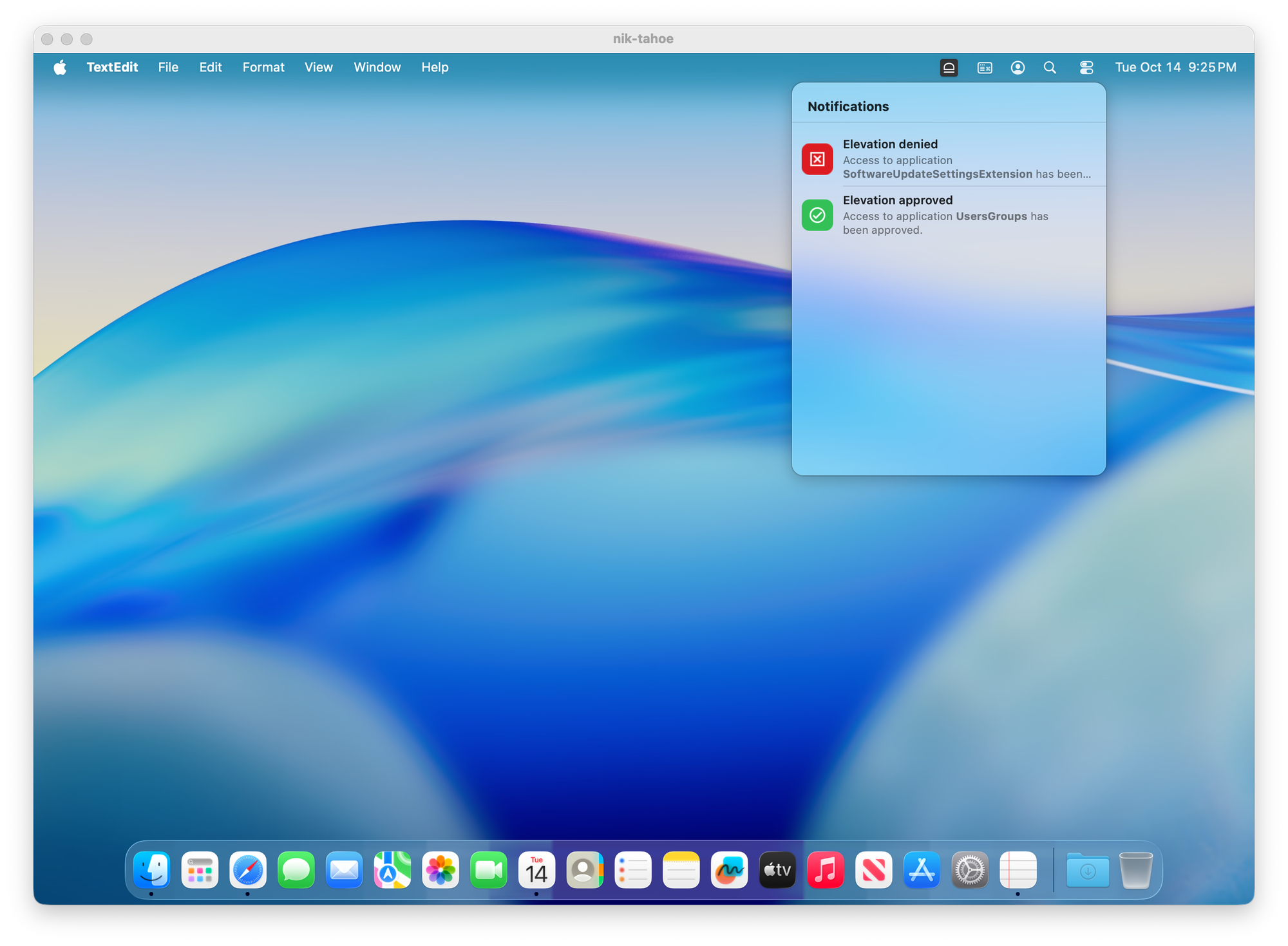Open the Trash in the Dock

click(x=1136, y=870)
